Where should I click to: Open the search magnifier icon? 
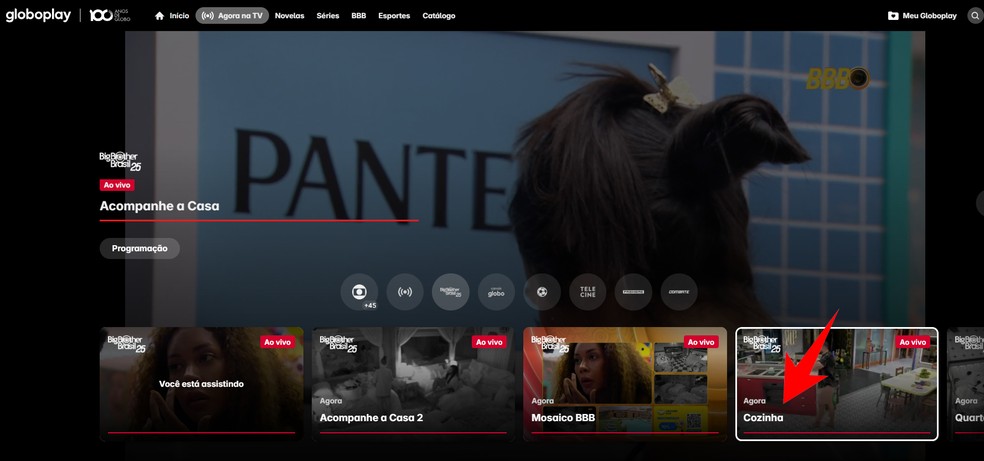coord(975,16)
